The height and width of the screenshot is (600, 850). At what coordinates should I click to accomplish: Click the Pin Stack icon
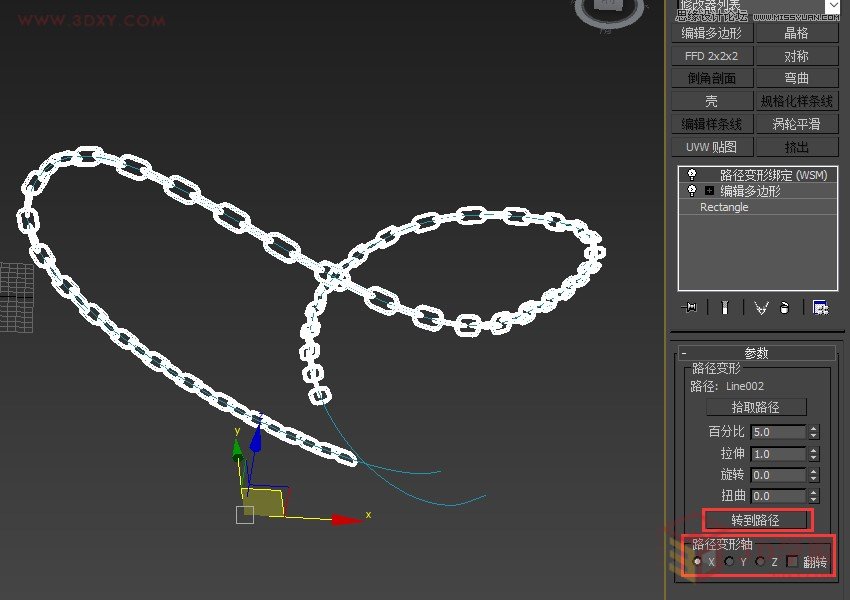tap(690, 308)
